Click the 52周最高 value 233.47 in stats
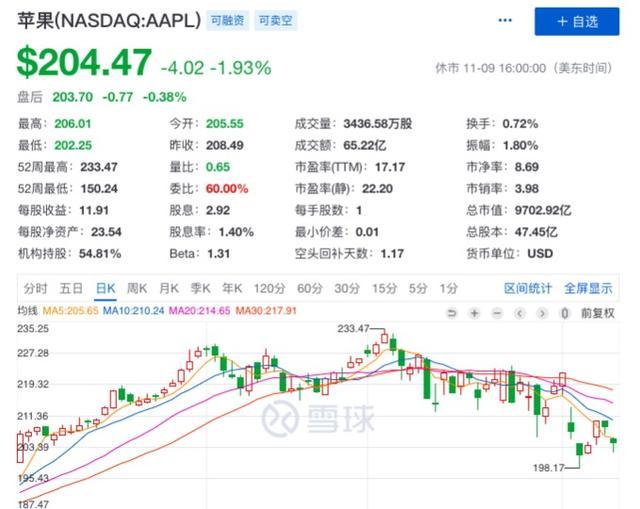Image resolution: width=640 pixels, height=509 pixels. click(99, 167)
